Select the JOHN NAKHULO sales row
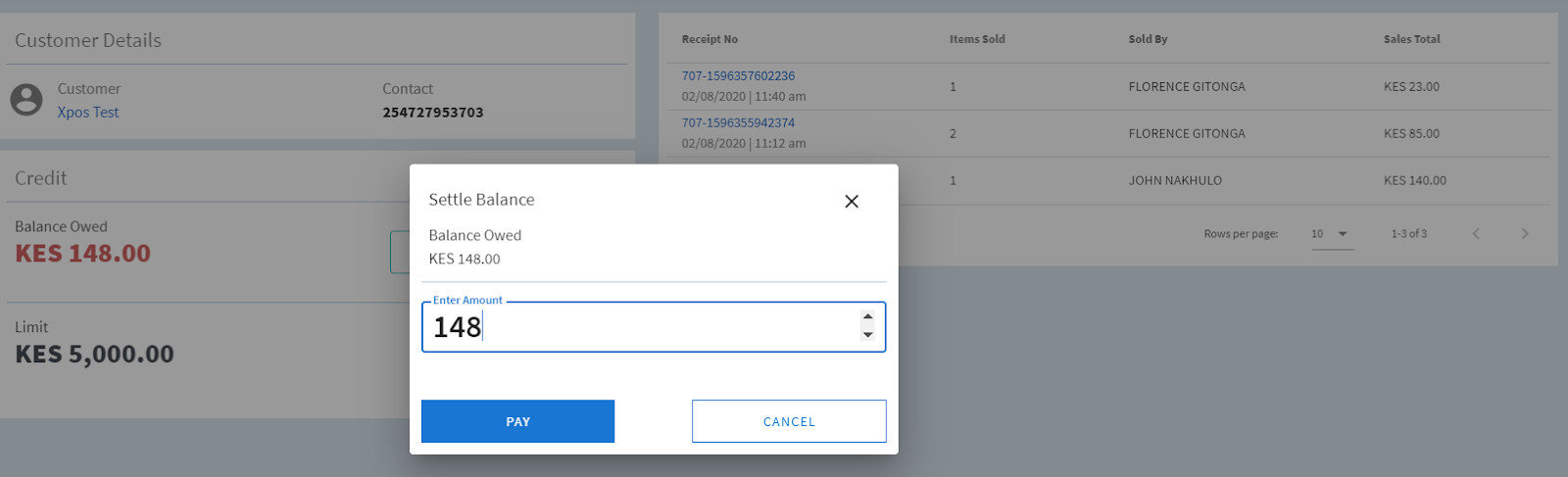Image resolution: width=1568 pixels, height=477 pixels. 1175,180
